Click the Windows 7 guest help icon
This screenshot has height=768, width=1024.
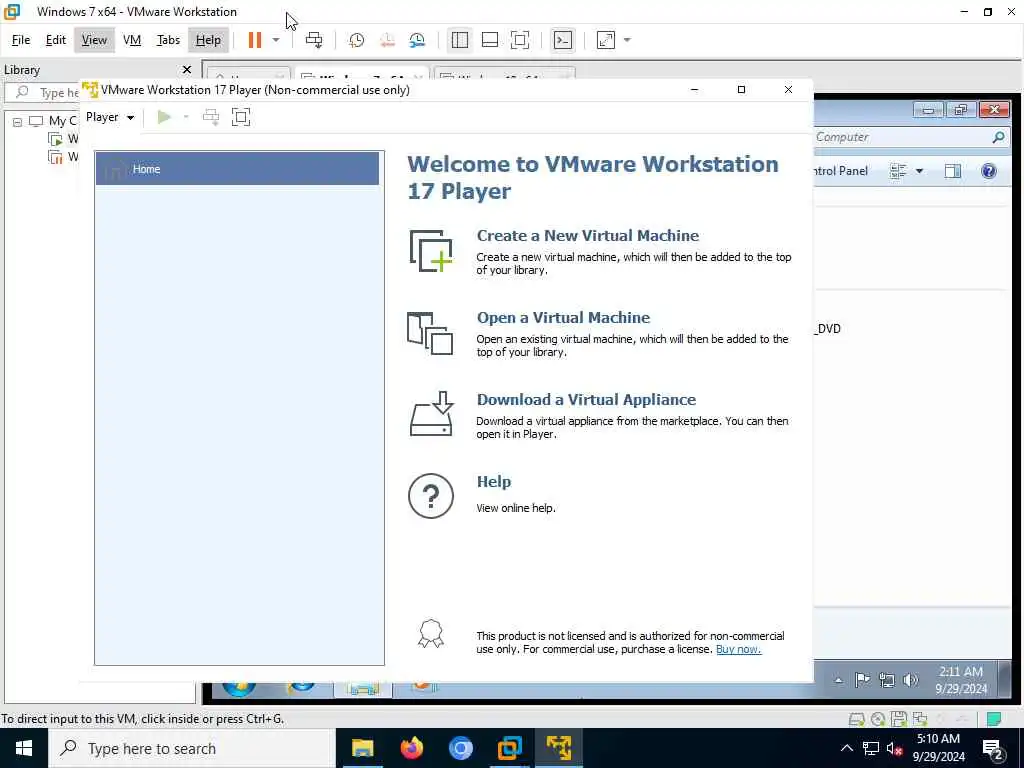tap(989, 171)
